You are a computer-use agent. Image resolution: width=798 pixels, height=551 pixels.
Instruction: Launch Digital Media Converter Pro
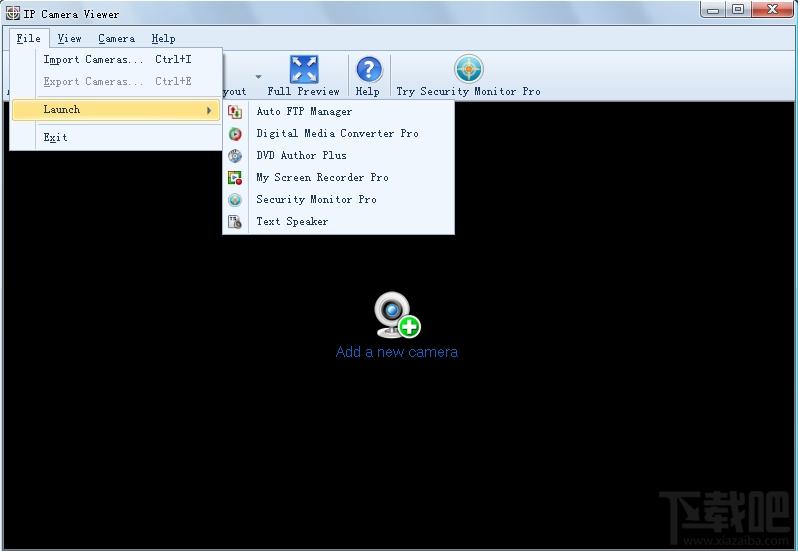pyautogui.click(x=339, y=134)
